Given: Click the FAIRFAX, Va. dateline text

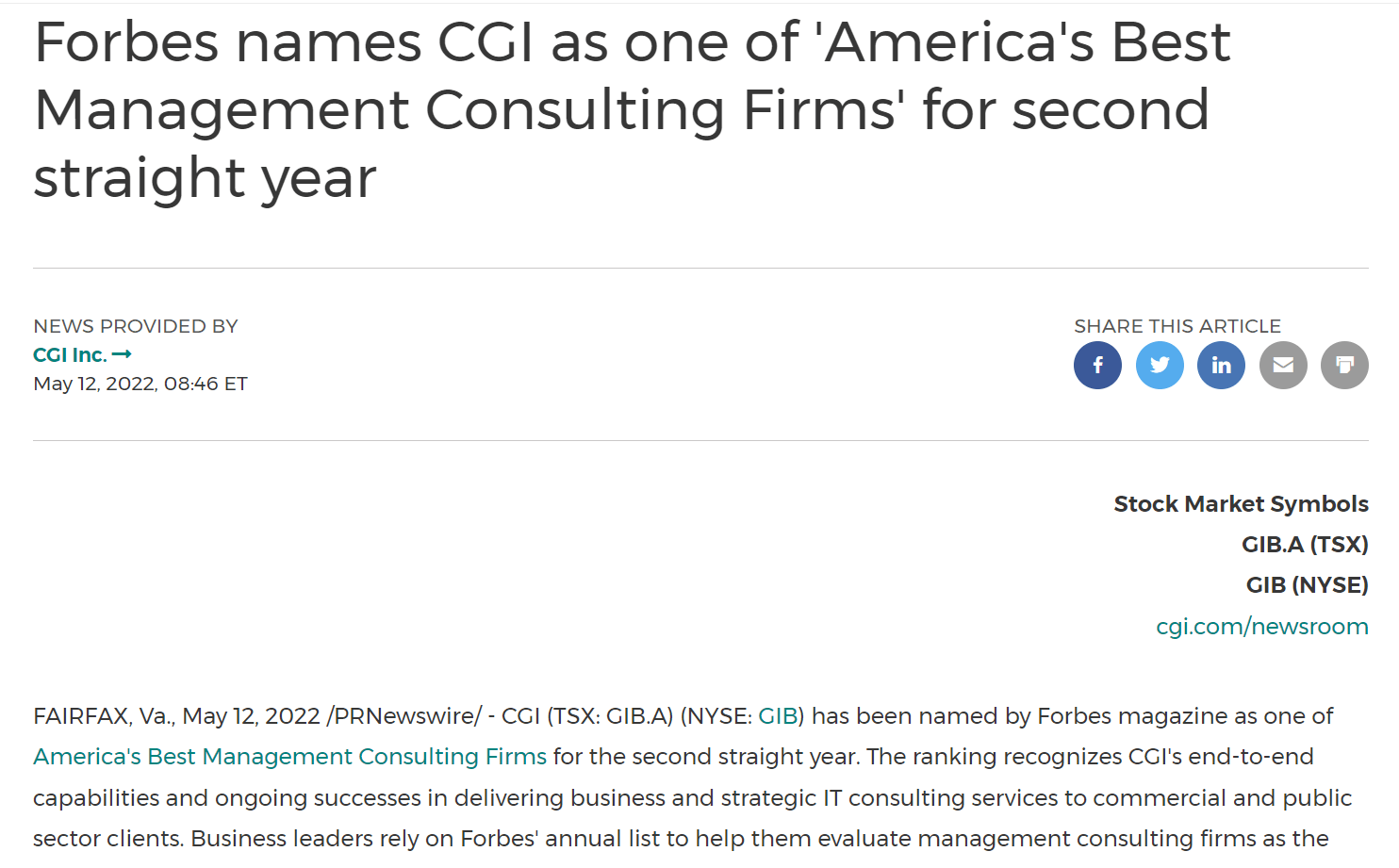Looking at the screenshot, I should (x=104, y=716).
